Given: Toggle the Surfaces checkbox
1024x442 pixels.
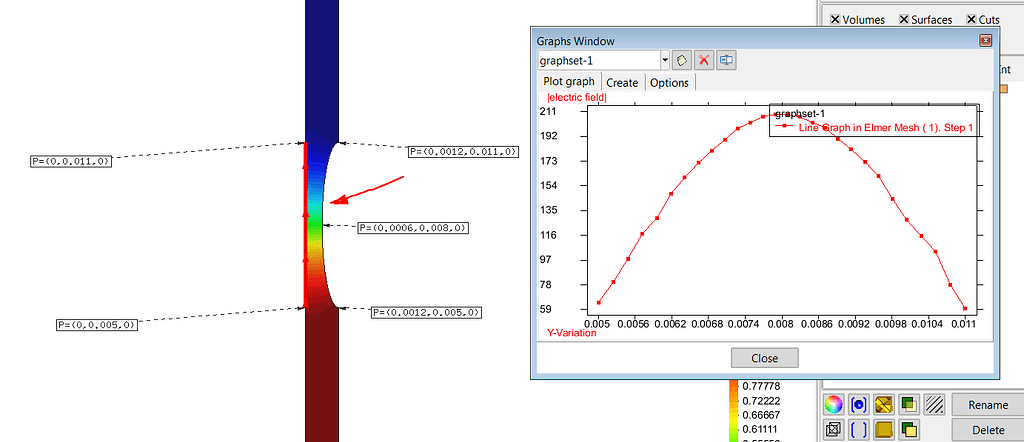Looking at the screenshot, I should coord(904,19).
